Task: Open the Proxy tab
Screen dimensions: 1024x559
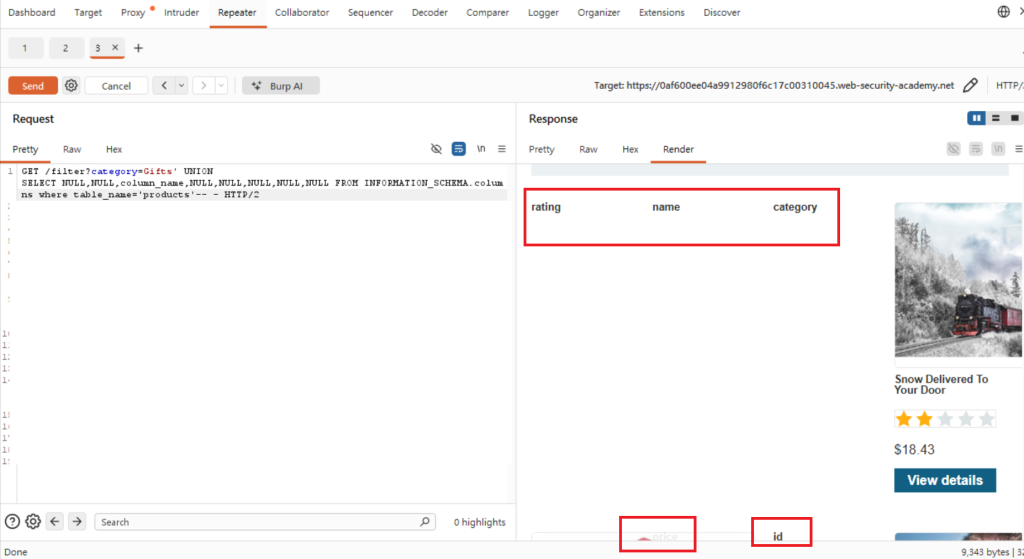Action: [x=133, y=12]
